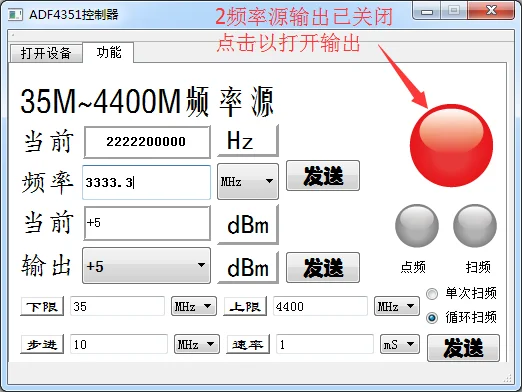The height and width of the screenshot is (392, 522).
Task: Close the ADF4351控制器 window
Action: pyautogui.click(x=491, y=10)
